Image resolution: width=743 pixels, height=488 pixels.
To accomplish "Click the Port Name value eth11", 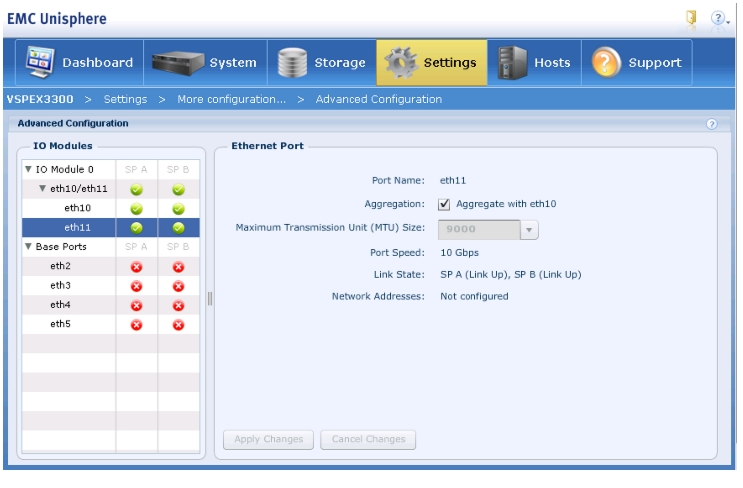I will click(453, 181).
